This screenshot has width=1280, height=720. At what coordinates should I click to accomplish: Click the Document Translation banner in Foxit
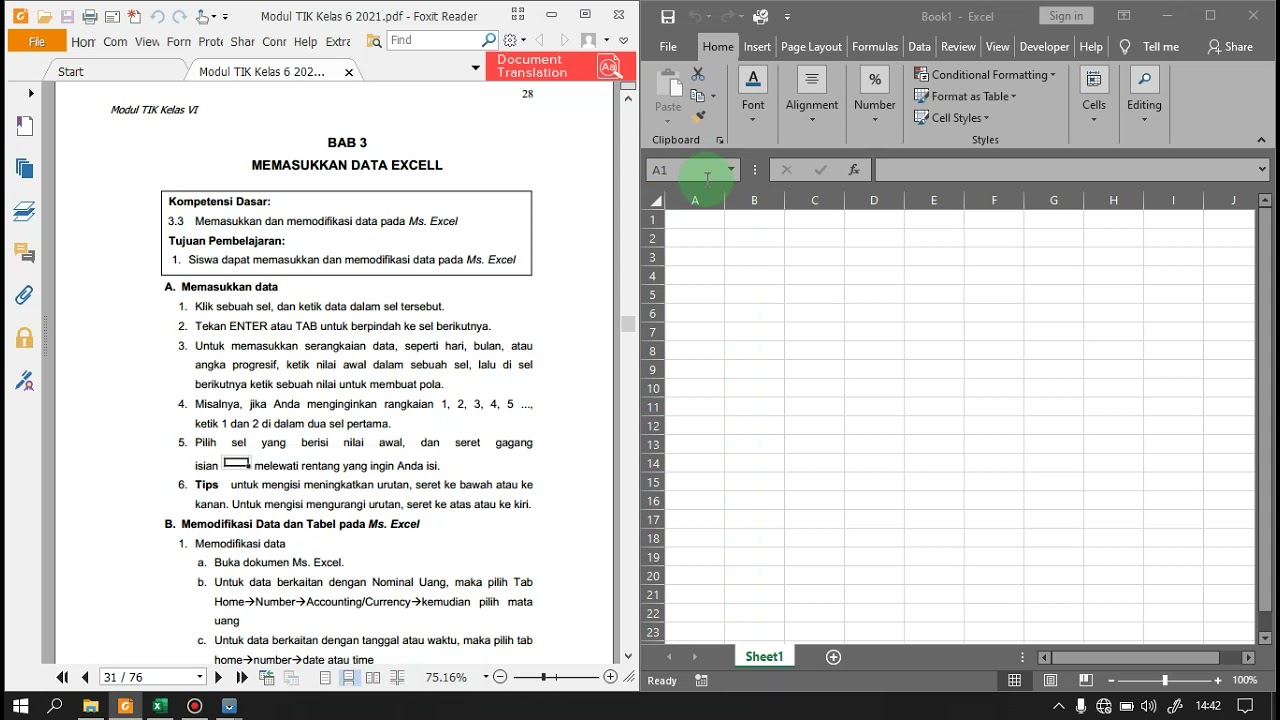pyautogui.click(x=561, y=66)
